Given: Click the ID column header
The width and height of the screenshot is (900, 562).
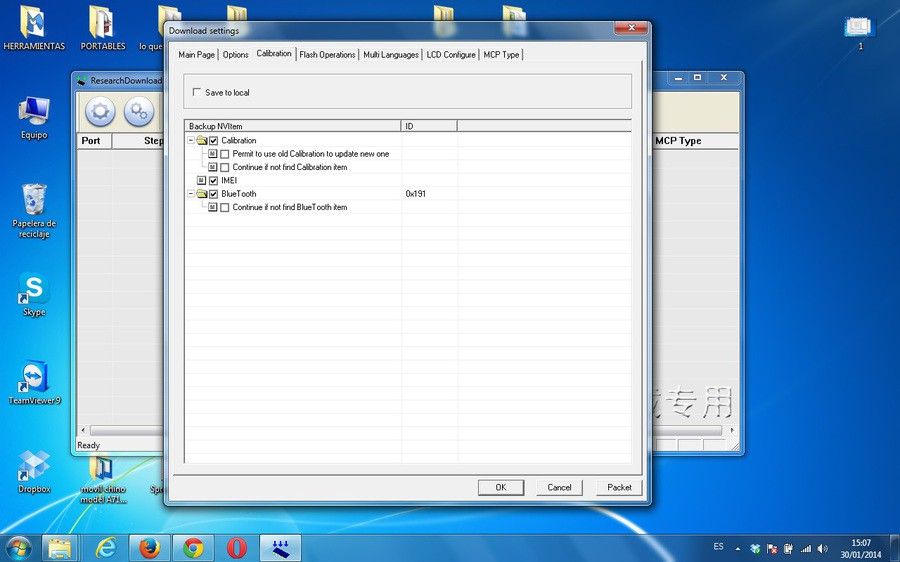Looking at the screenshot, I should pyautogui.click(x=429, y=126).
